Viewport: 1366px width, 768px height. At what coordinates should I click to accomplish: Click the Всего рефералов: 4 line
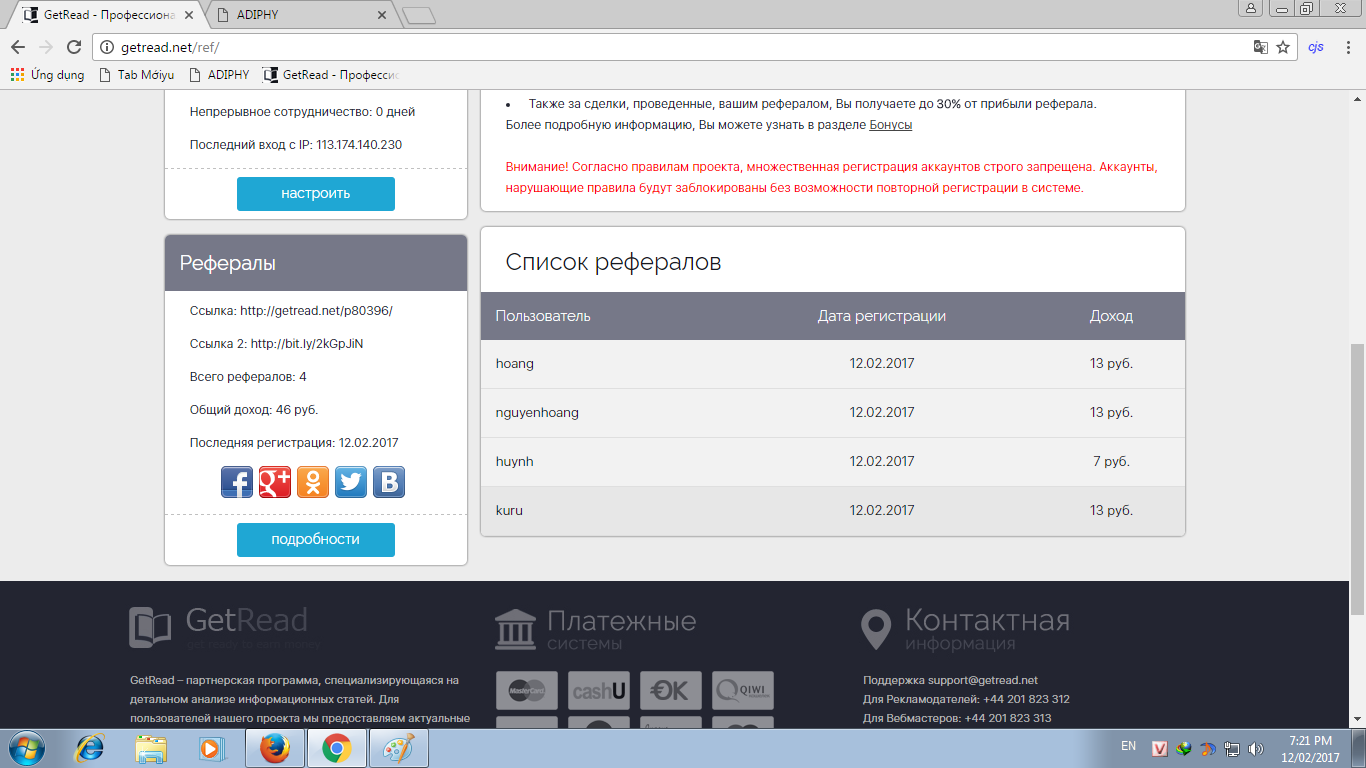pos(248,377)
